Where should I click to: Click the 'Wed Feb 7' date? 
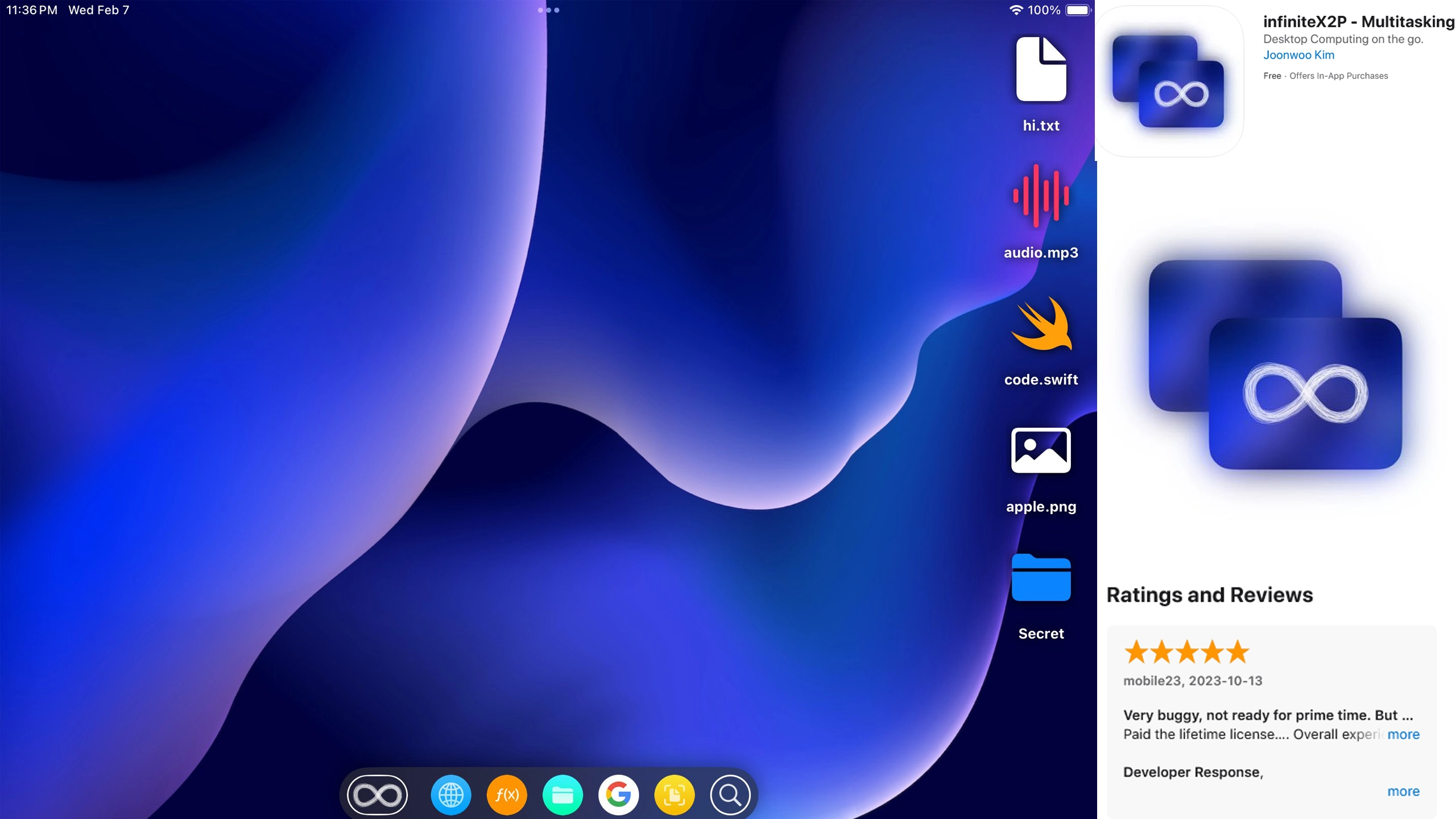point(98,10)
